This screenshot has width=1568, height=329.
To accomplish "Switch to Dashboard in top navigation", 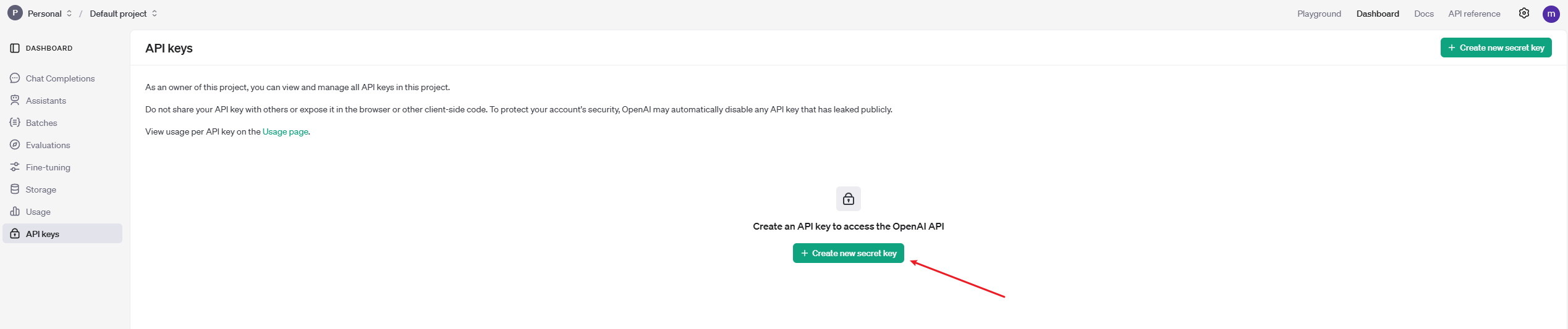I will 1378,14.
